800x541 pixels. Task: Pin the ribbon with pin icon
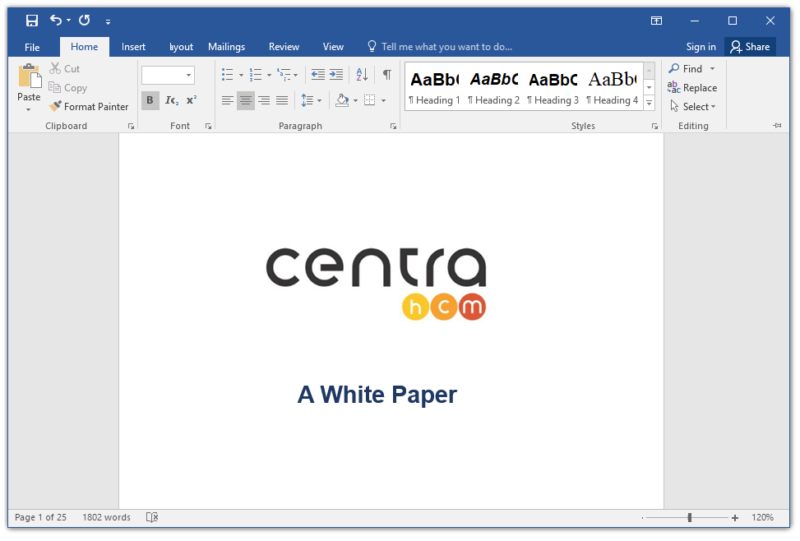click(x=777, y=126)
